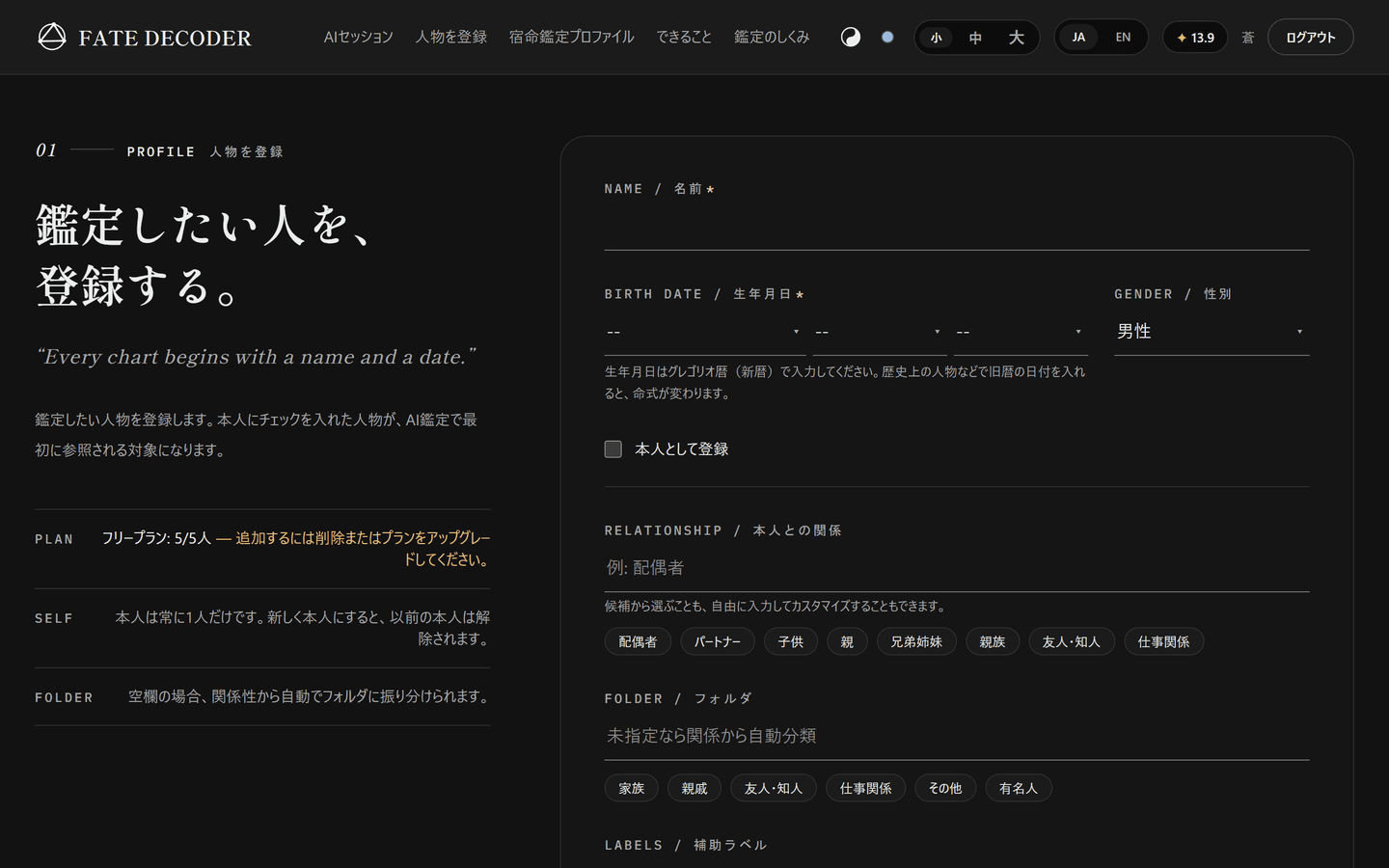
Task: Choose the 家族 folder chip
Action: coord(632,789)
